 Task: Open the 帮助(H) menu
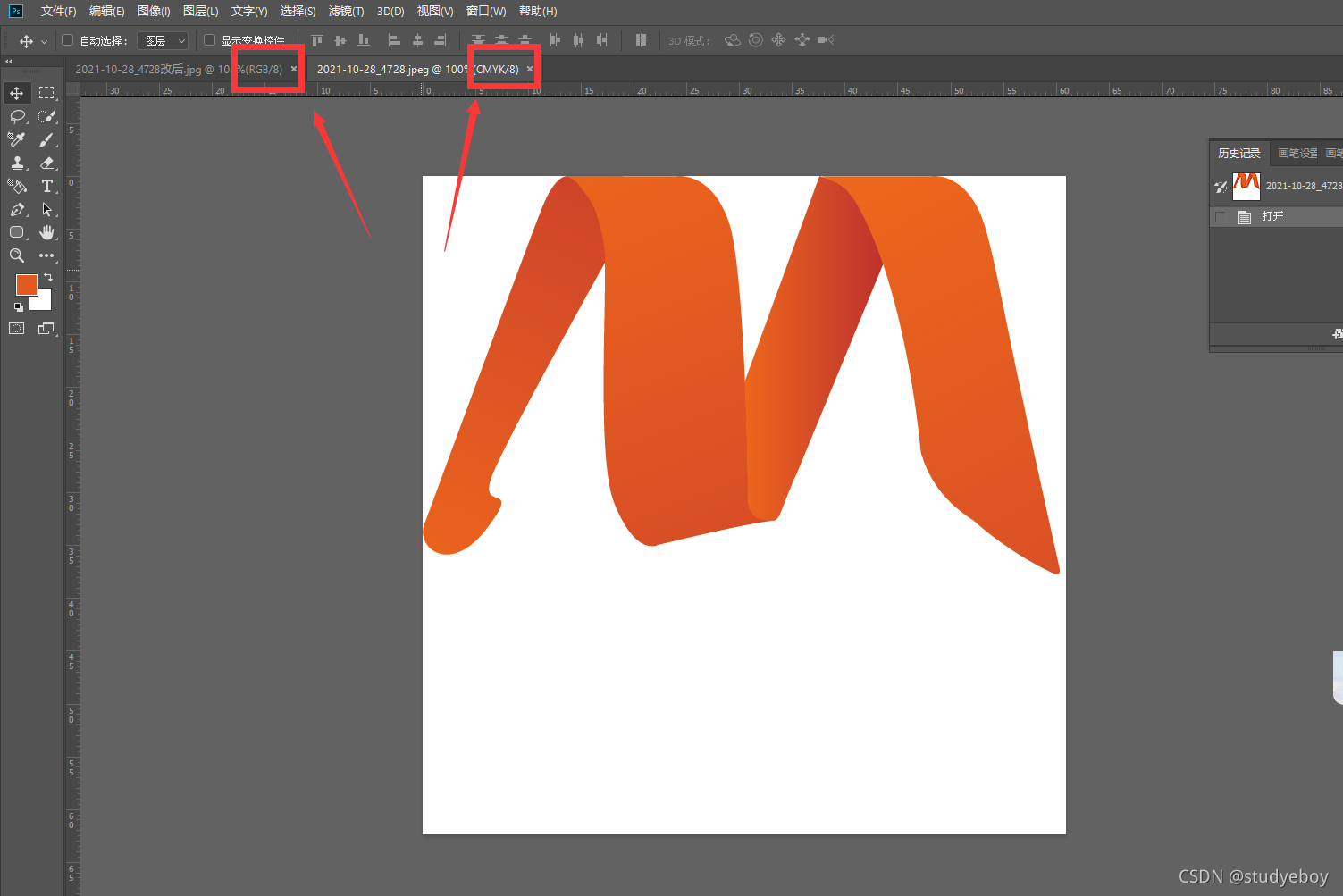(538, 11)
